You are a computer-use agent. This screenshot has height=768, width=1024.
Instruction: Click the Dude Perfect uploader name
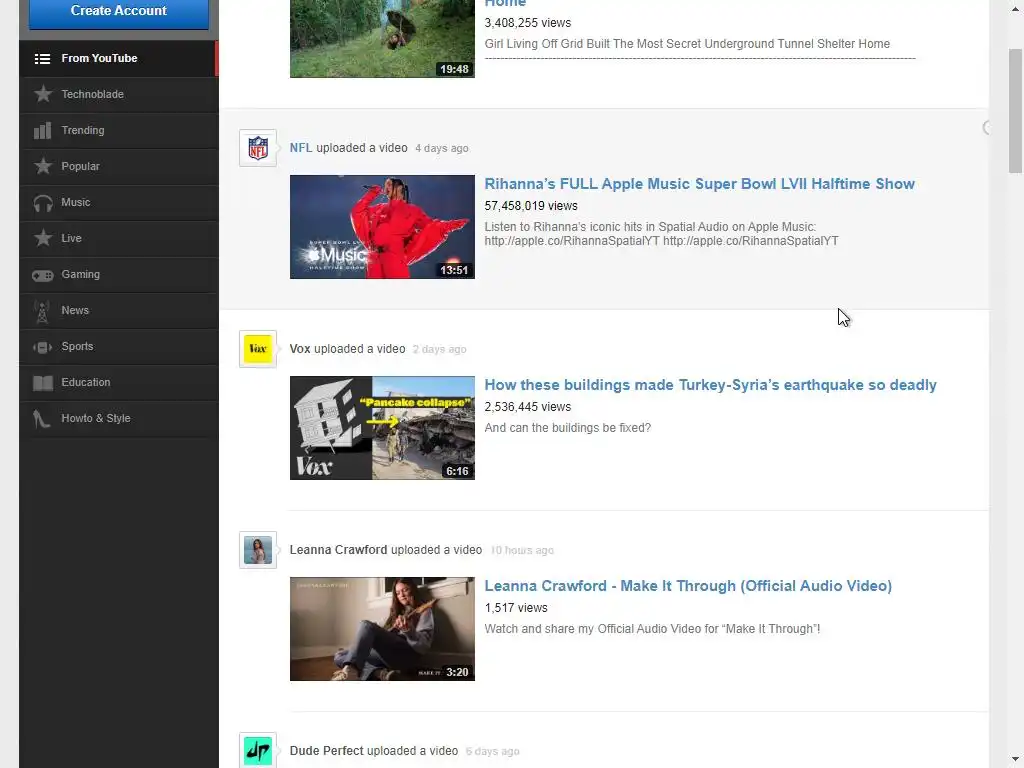327,751
